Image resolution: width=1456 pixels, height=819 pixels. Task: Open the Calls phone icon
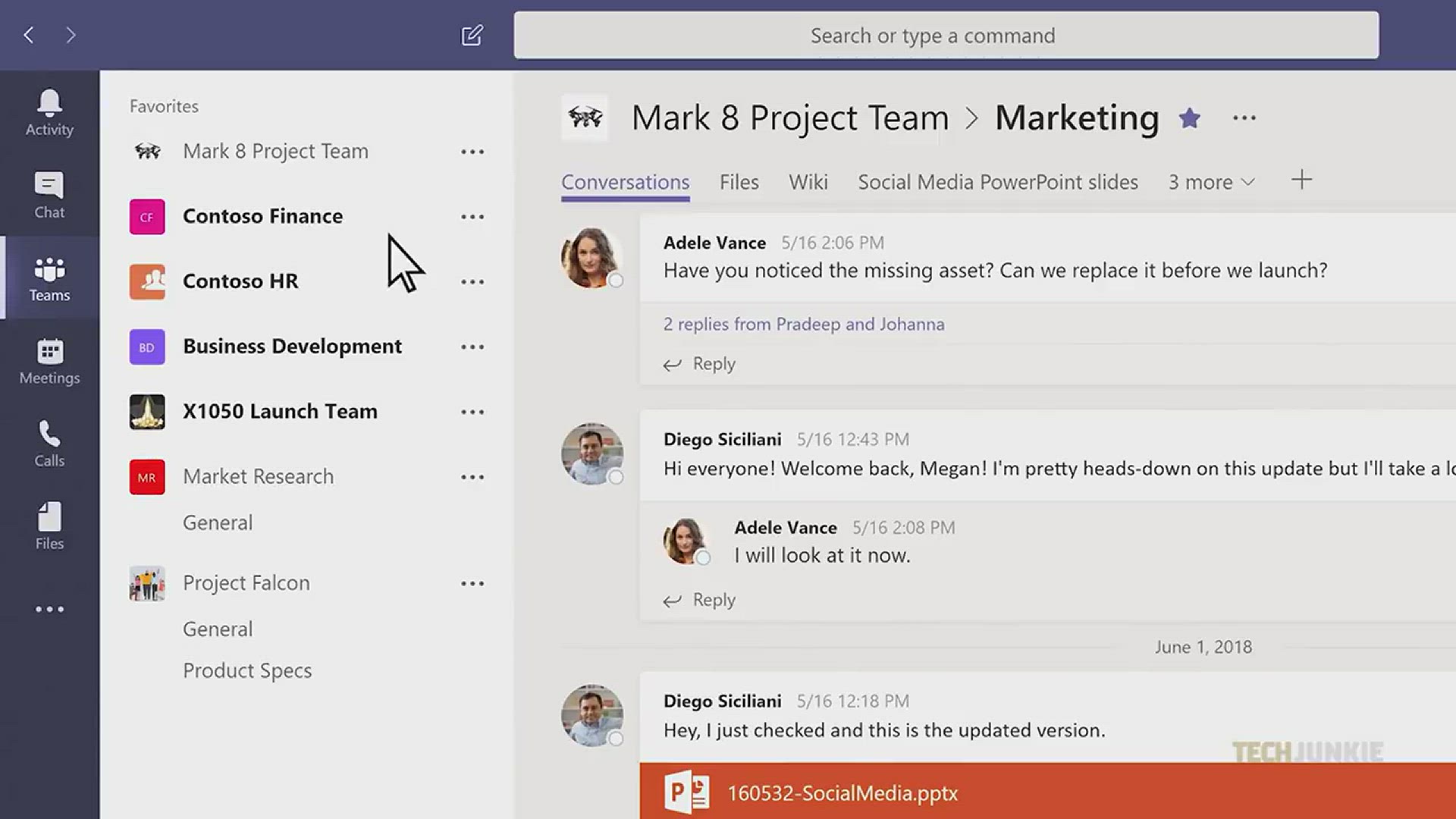click(x=49, y=444)
